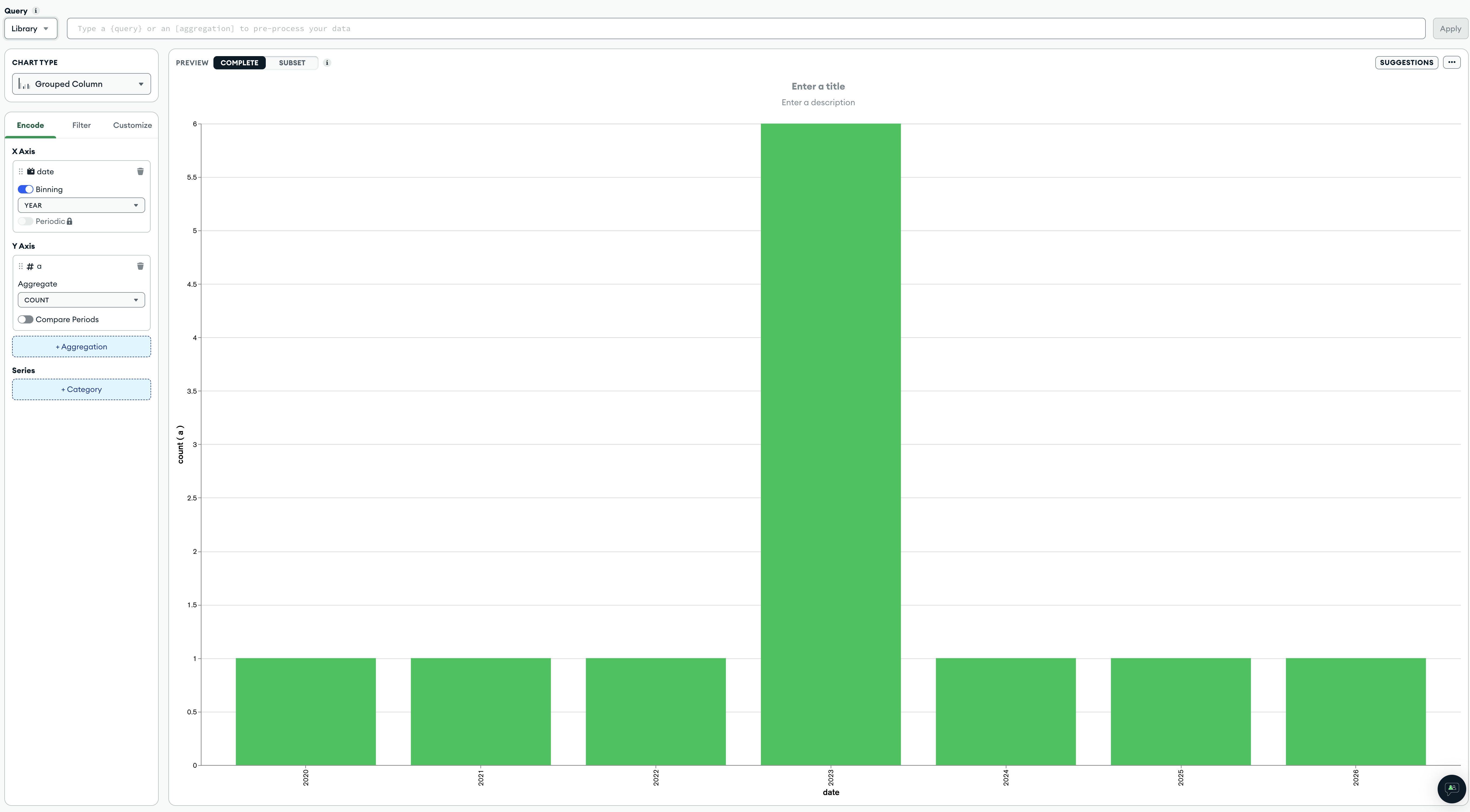Image resolution: width=1470 pixels, height=812 pixels.
Task: Grab the drag handle beside 'a' field
Action: [21, 266]
